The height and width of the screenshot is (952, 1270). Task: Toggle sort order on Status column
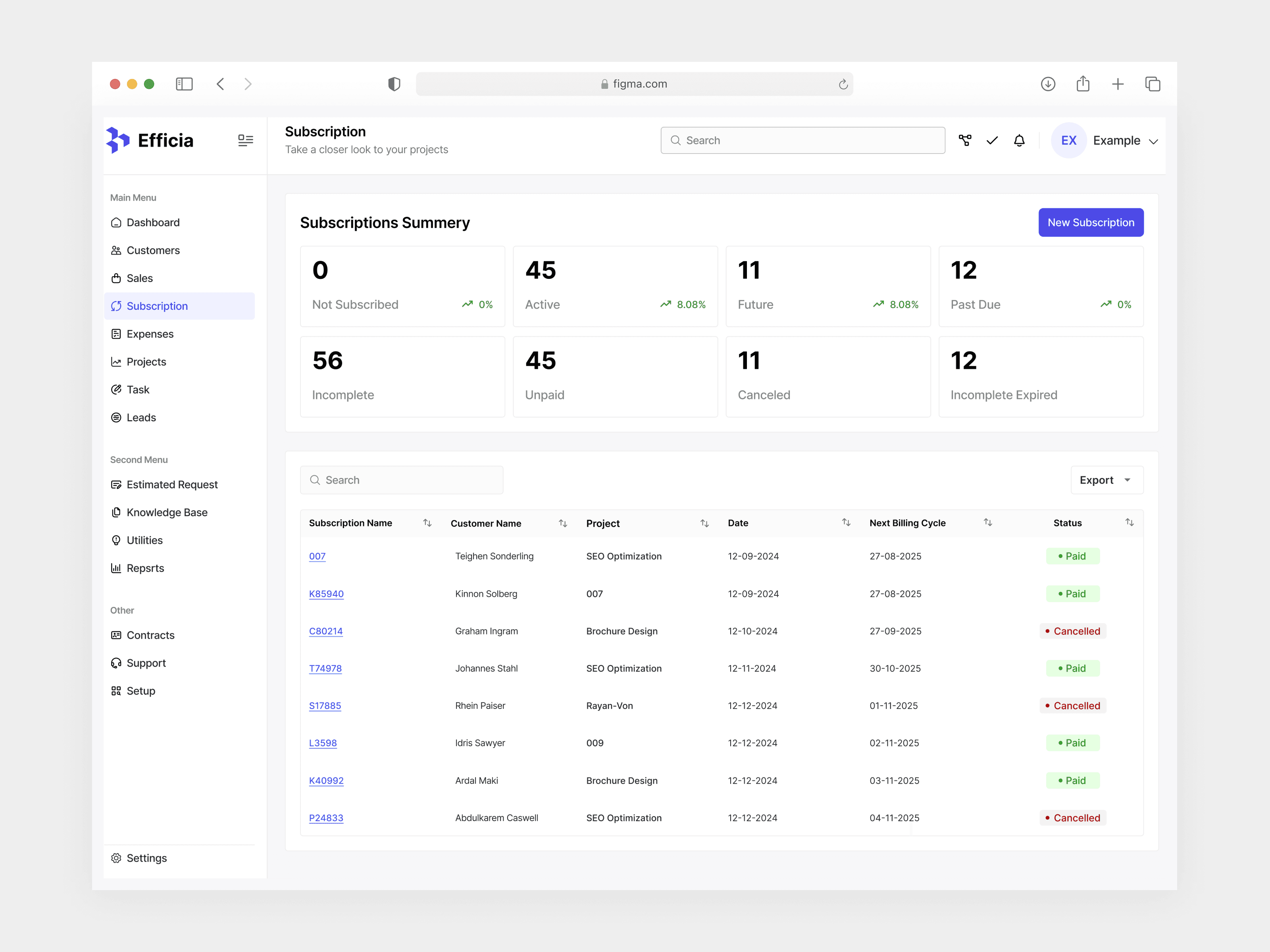coord(1129,522)
